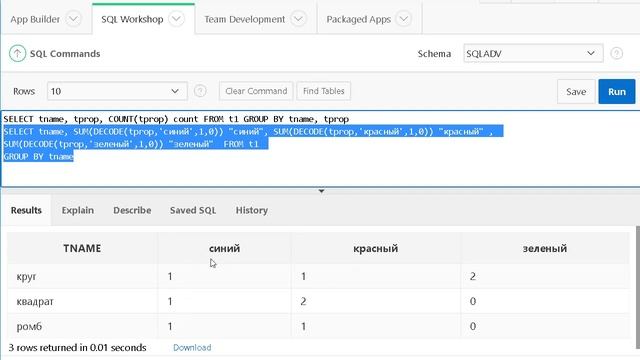Open the Packaged Apps tab

pyautogui.click(x=358, y=19)
